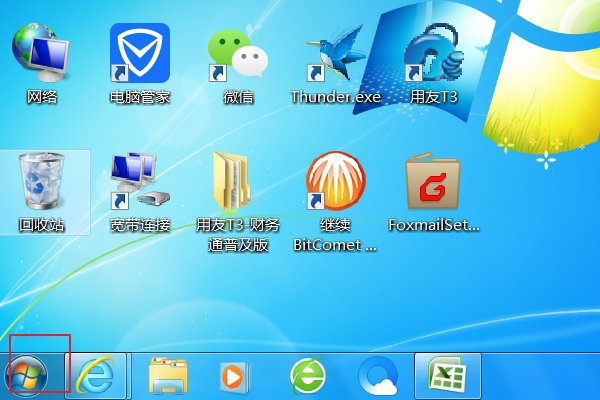Click the 电脑管家 text label

(x=139, y=98)
